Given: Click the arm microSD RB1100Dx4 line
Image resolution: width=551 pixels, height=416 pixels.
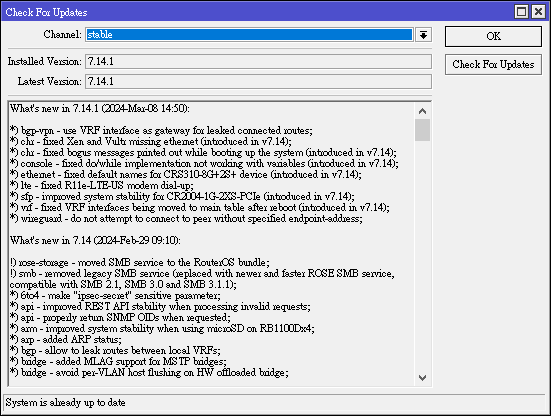Looking at the screenshot, I should coord(162,329).
